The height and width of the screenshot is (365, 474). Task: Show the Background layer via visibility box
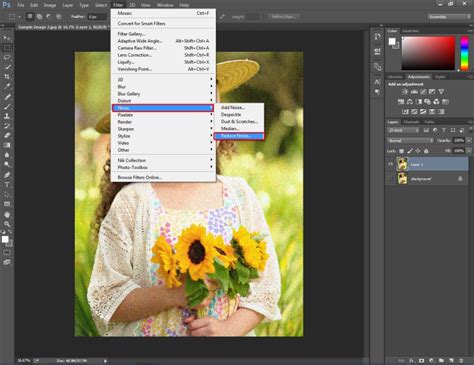pos(390,179)
